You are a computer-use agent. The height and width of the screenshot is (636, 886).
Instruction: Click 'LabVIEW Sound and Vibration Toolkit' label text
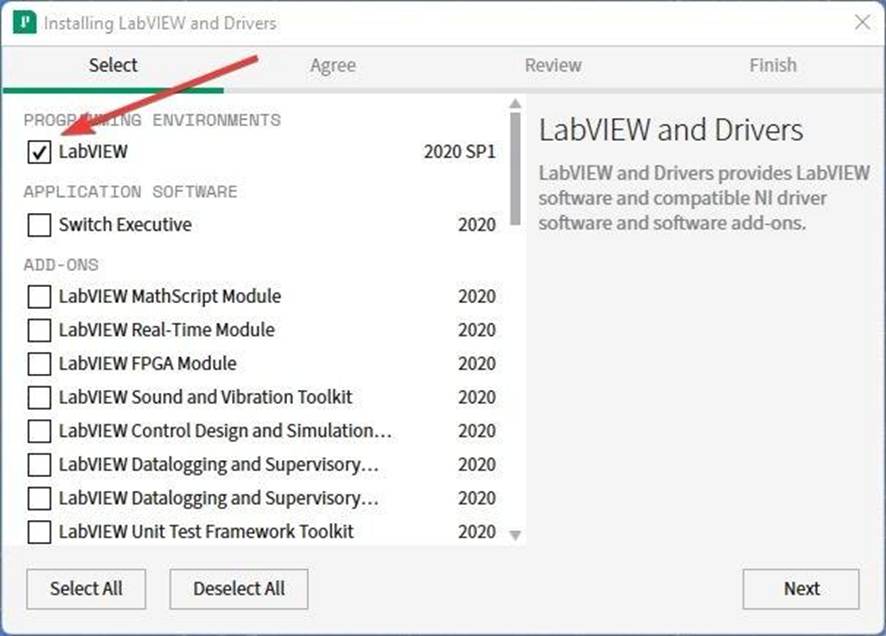coord(205,397)
